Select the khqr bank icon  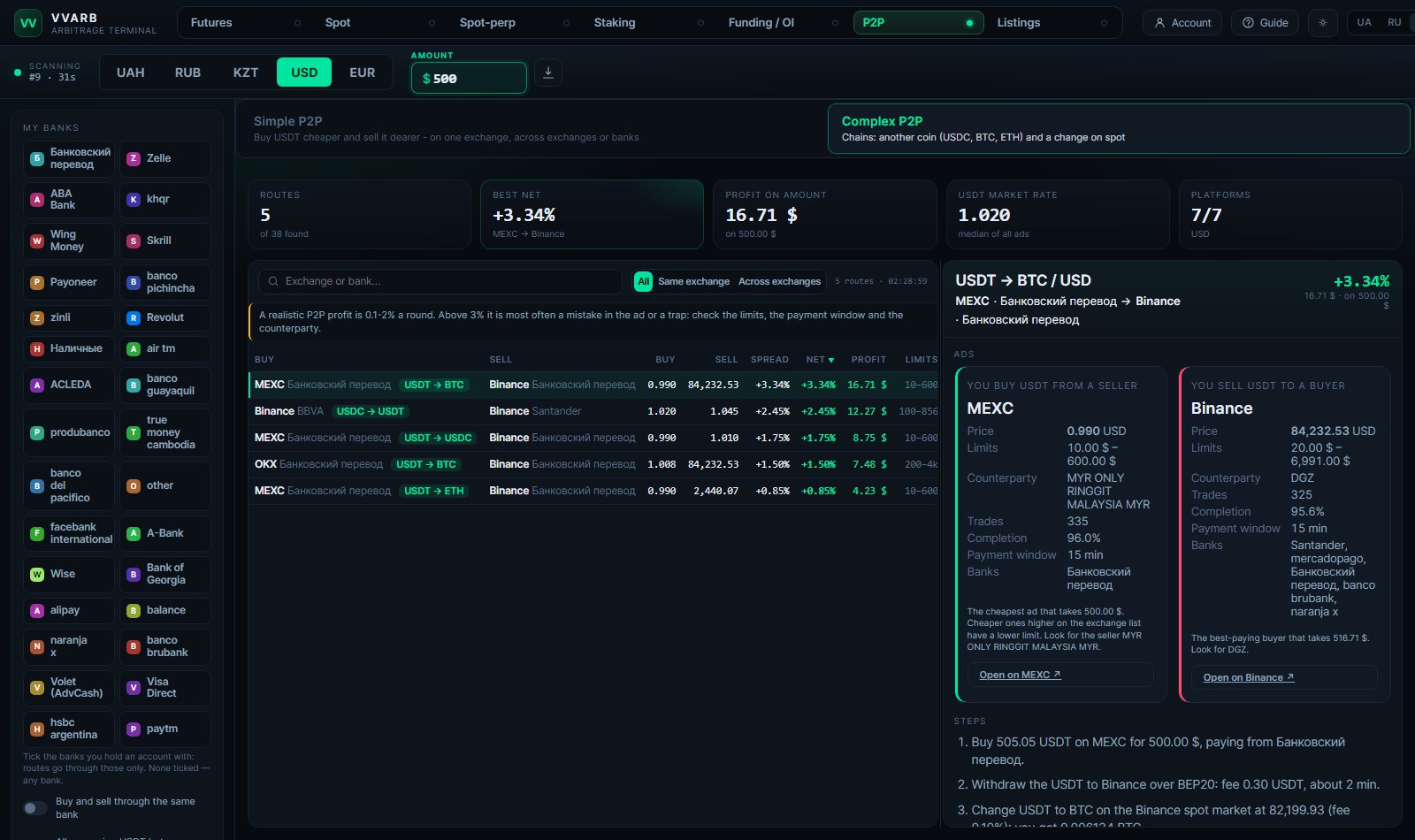(134, 200)
